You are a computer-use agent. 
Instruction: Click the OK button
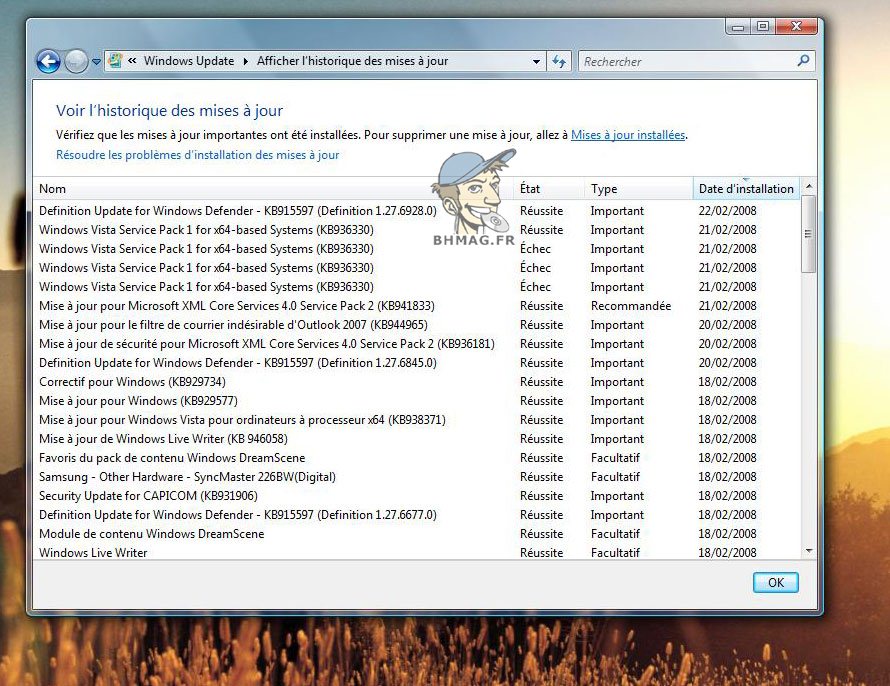click(x=775, y=583)
